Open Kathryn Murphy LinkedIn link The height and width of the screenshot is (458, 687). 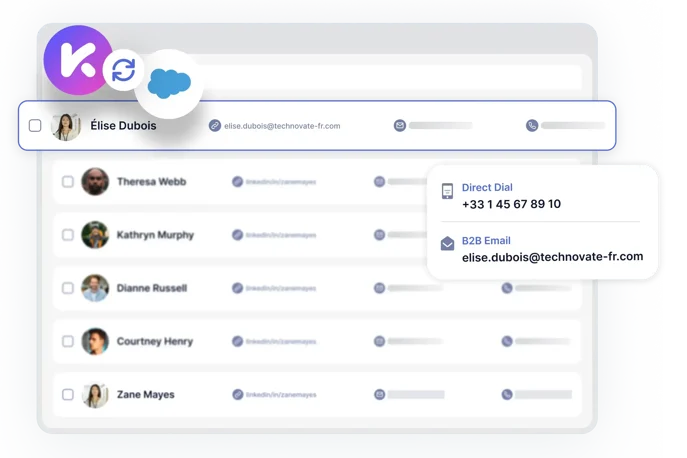pyautogui.click(x=281, y=235)
